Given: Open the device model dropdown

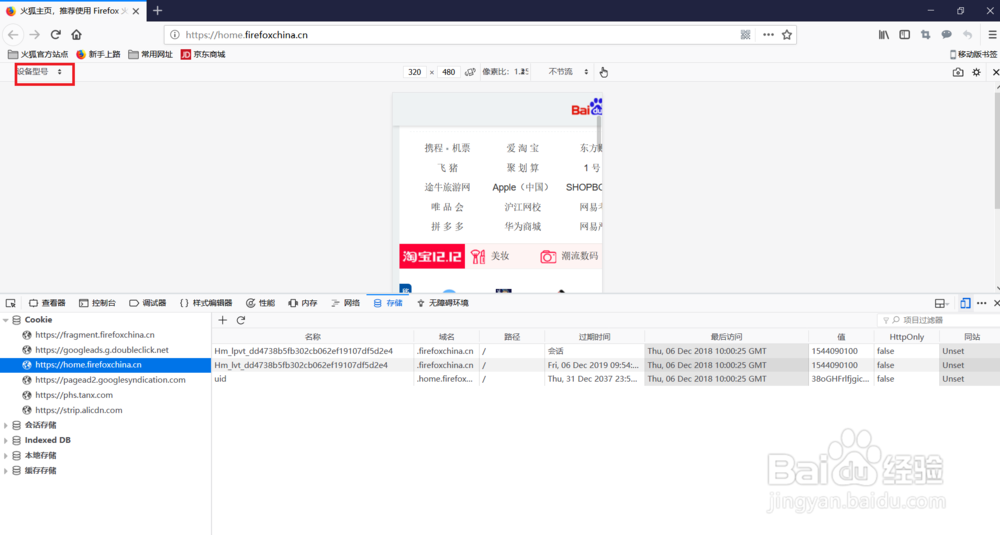Looking at the screenshot, I should (40, 71).
